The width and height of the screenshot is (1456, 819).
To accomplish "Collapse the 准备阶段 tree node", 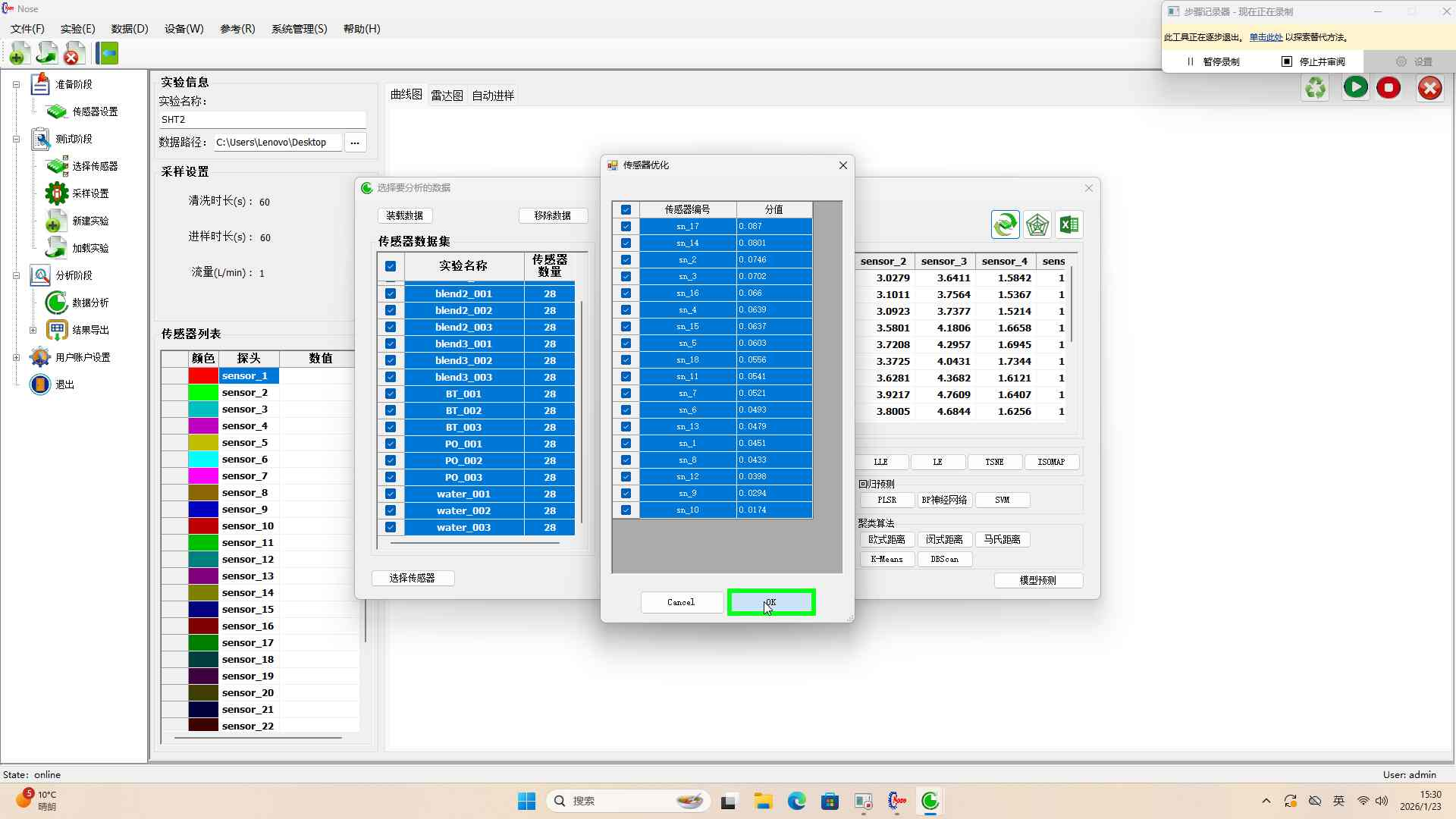I will click(16, 85).
